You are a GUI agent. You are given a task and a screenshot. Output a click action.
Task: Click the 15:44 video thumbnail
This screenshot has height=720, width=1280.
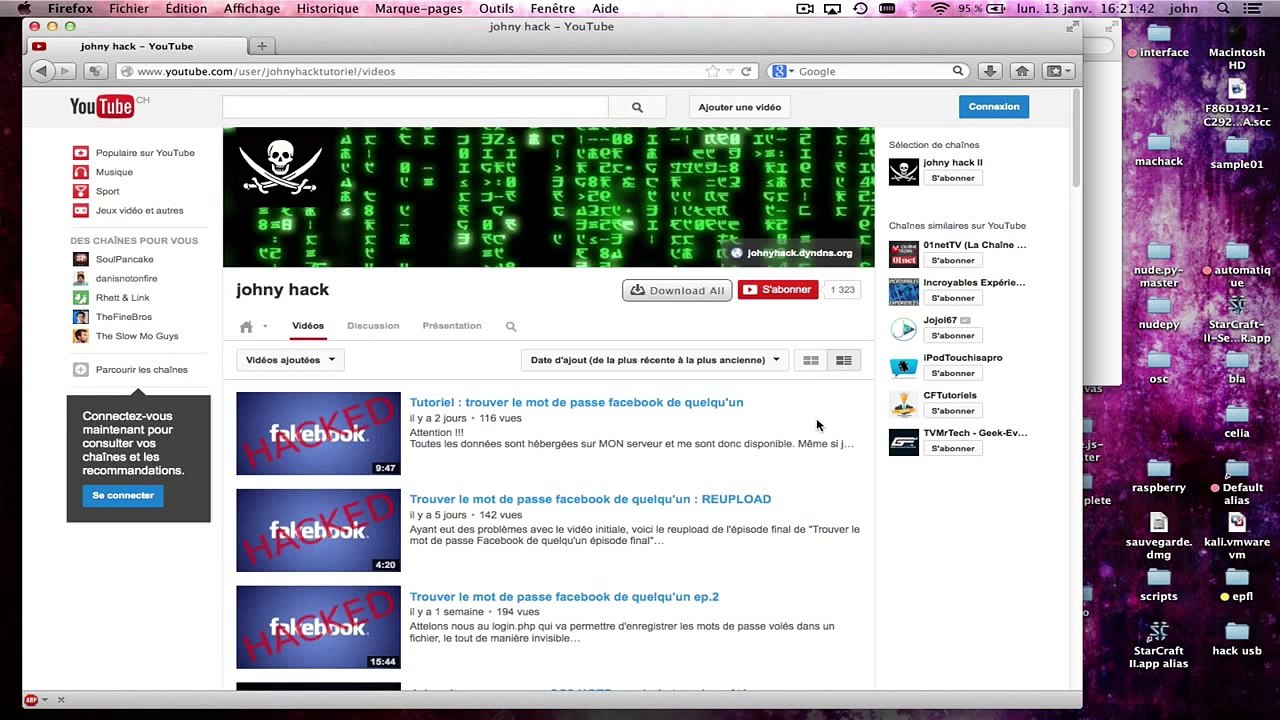[318, 627]
